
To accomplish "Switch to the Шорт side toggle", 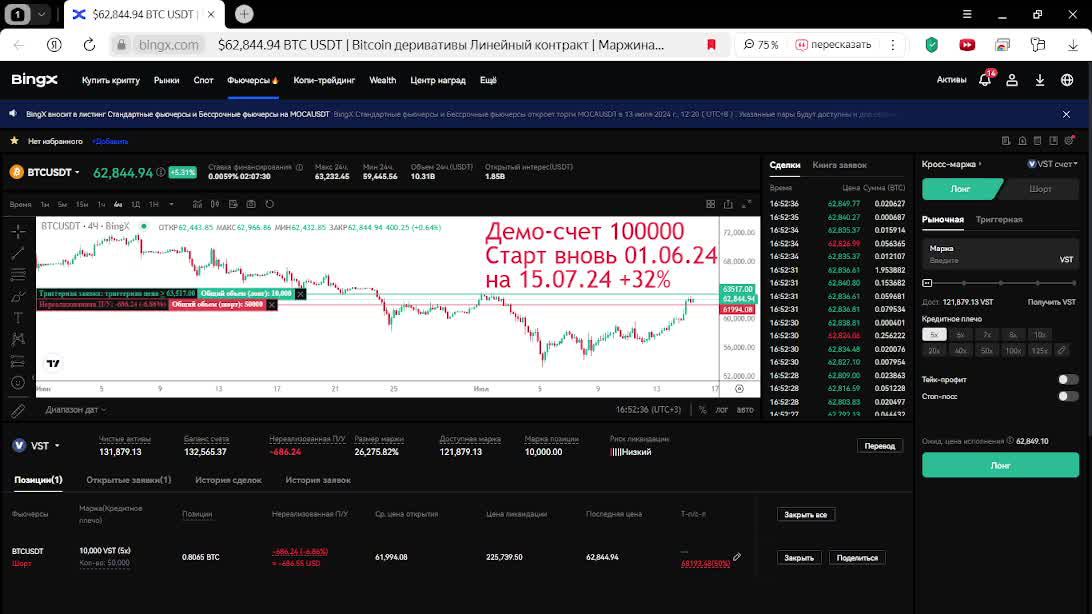I will point(1040,189).
